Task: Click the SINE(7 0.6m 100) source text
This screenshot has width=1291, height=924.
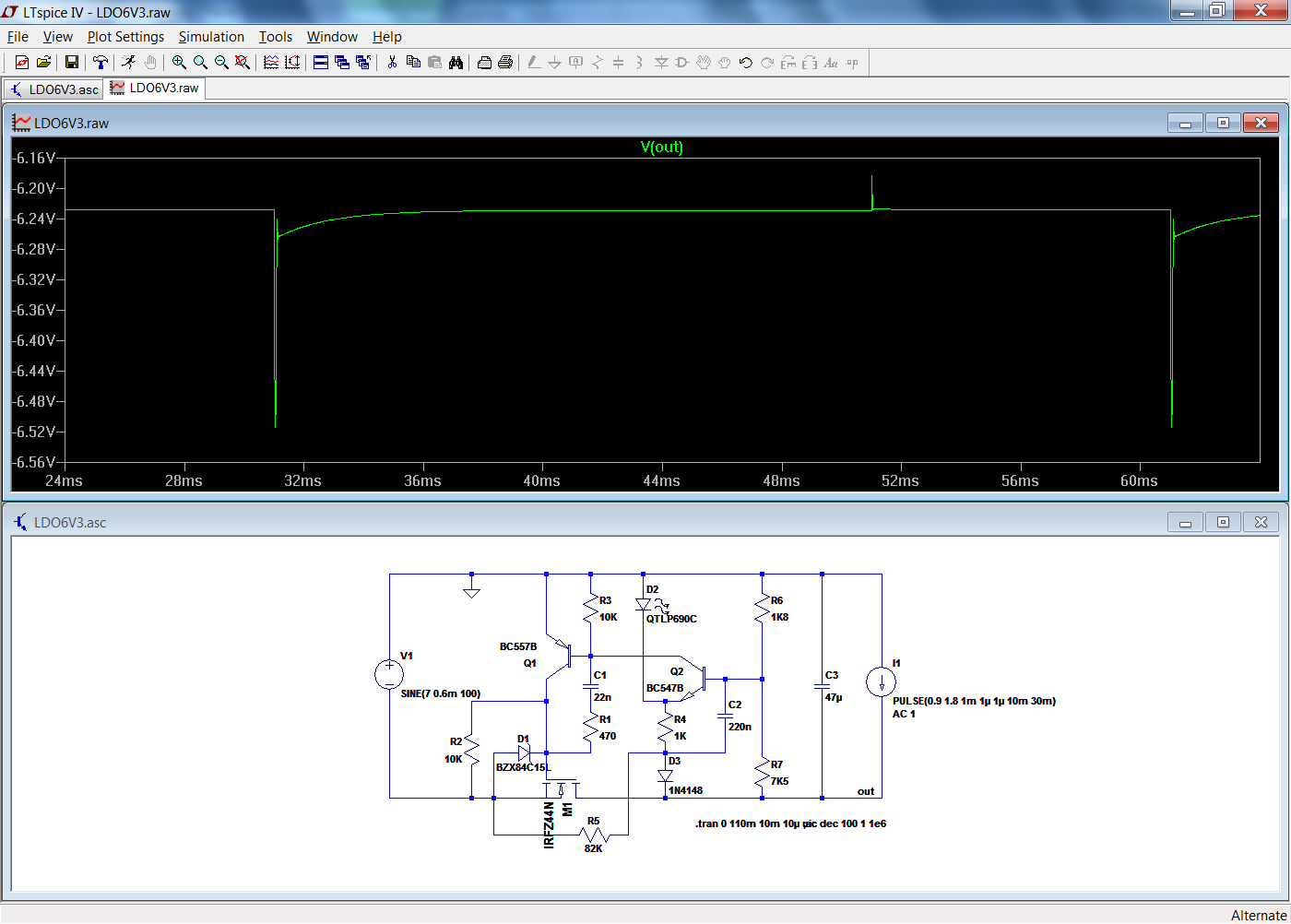Action: point(441,693)
